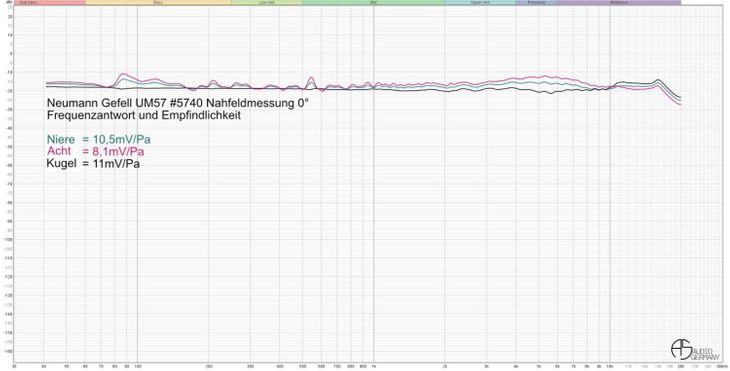
Task: Click the curve peak near 550 Hz
Action: (311, 77)
